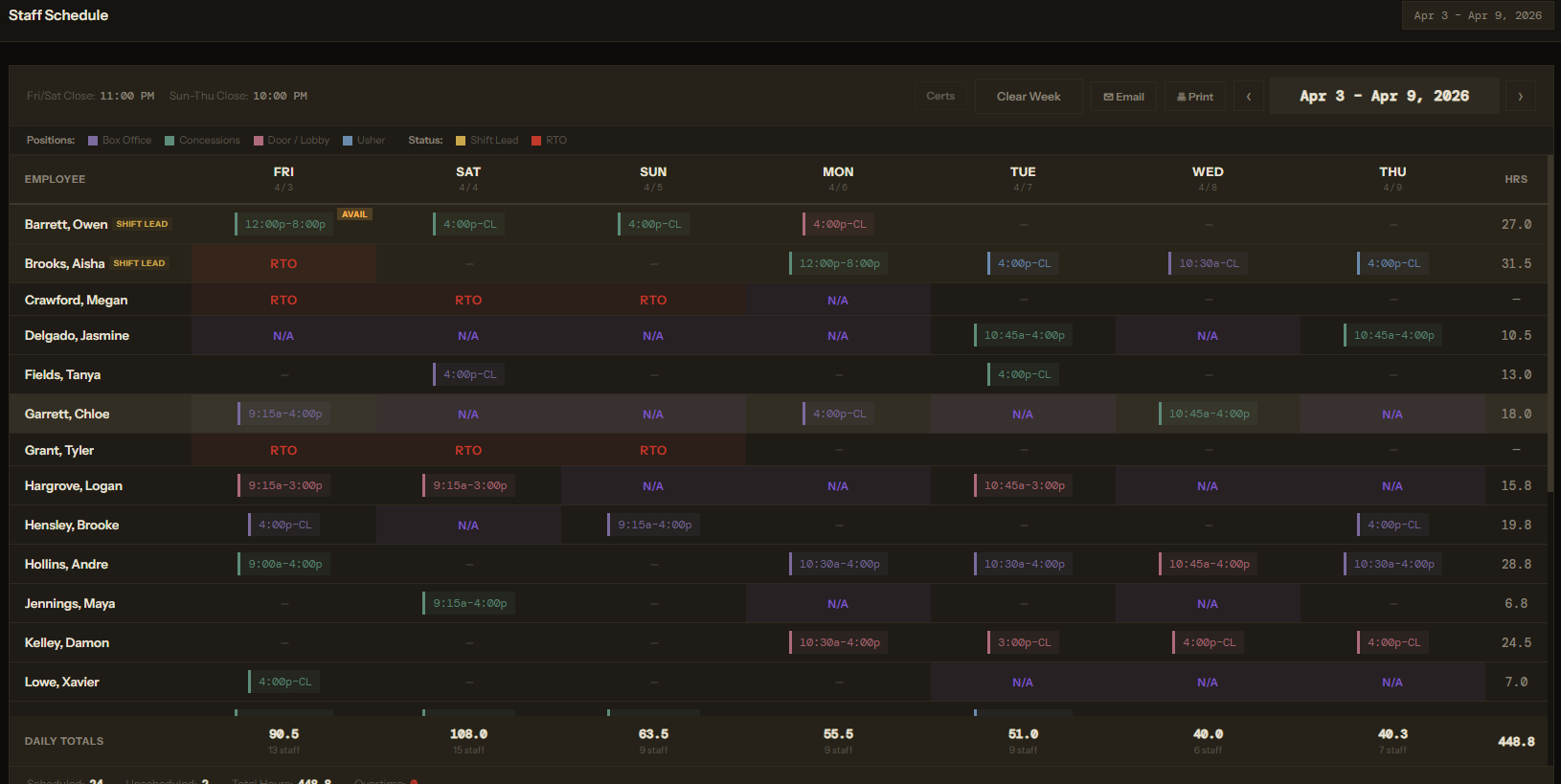Open Owen Barrett's Monday 4:00p-CL shift
1561x784 pixels.
(x=838, y=224)
